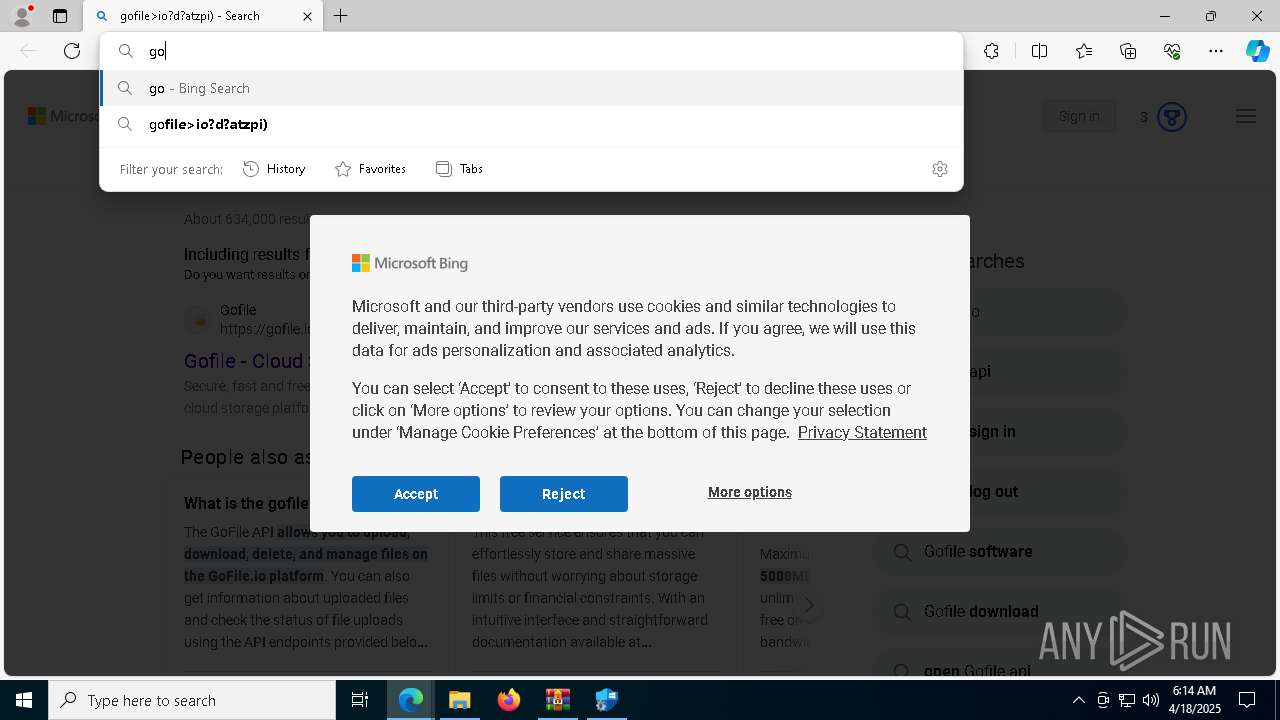
Task: Open network icon in system tray
Action: coord(1127,700)
